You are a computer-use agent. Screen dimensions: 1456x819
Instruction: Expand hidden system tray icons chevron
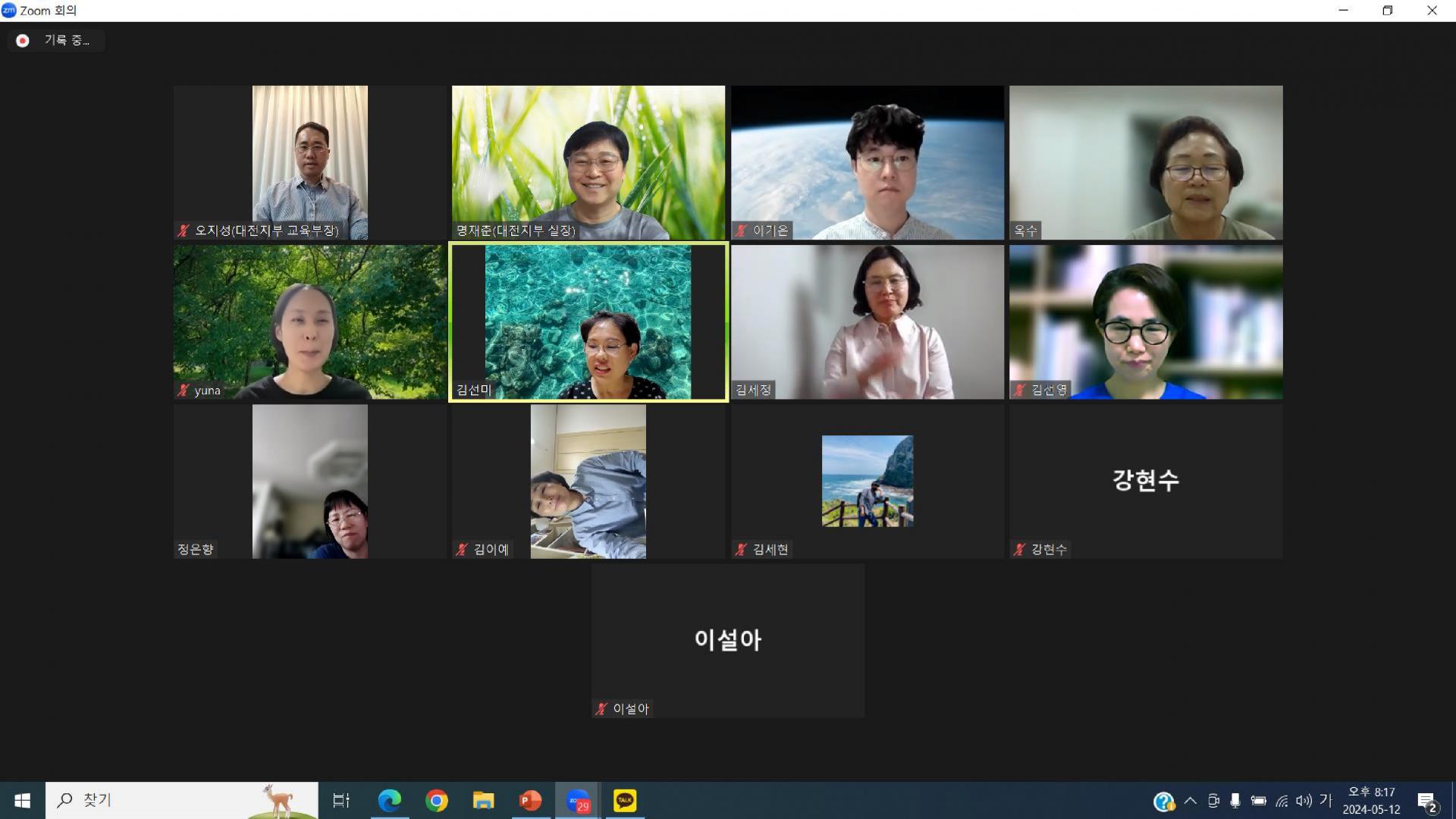click(x=1190, y=801)
